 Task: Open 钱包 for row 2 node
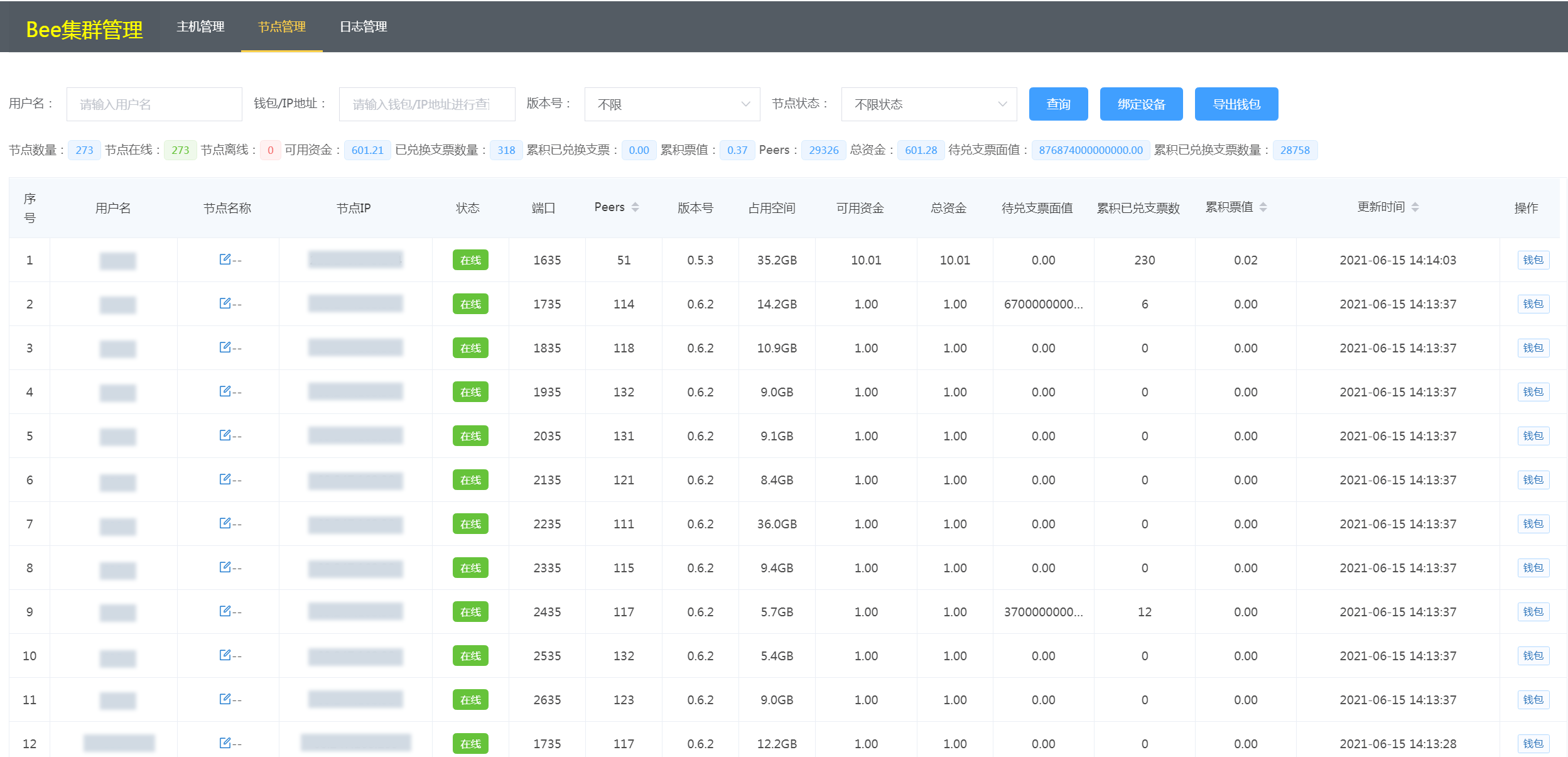(x=1533, y=304)
